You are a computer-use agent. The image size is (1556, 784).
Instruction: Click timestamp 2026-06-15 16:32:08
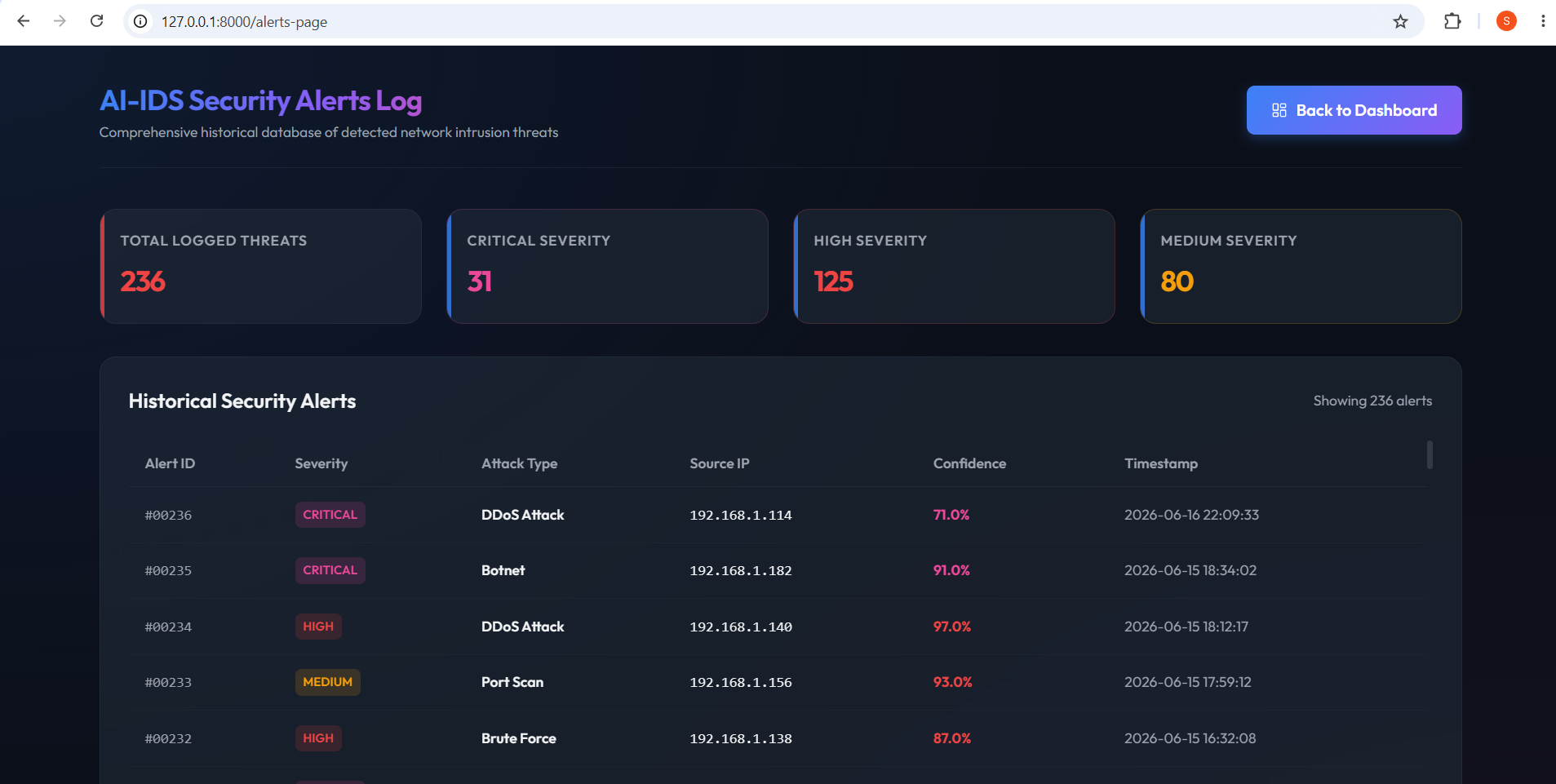tap(1190, 738)
